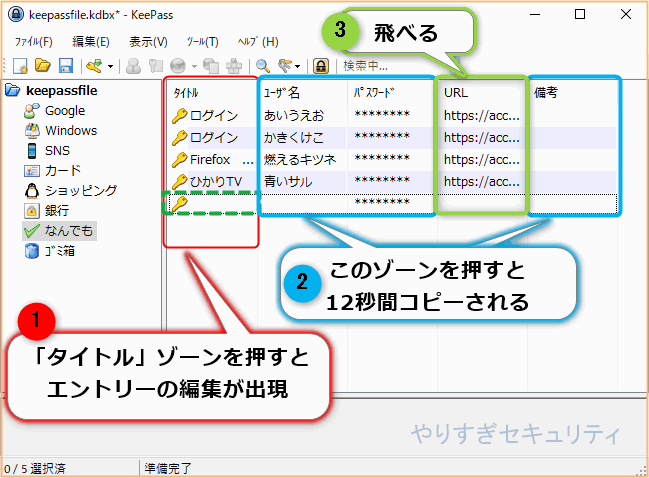Image resolution: width=649 pixels, height=478 pixels.
Task: Click the 準備完了 status text
Action: pyautogui.click(x=168, y=468)
